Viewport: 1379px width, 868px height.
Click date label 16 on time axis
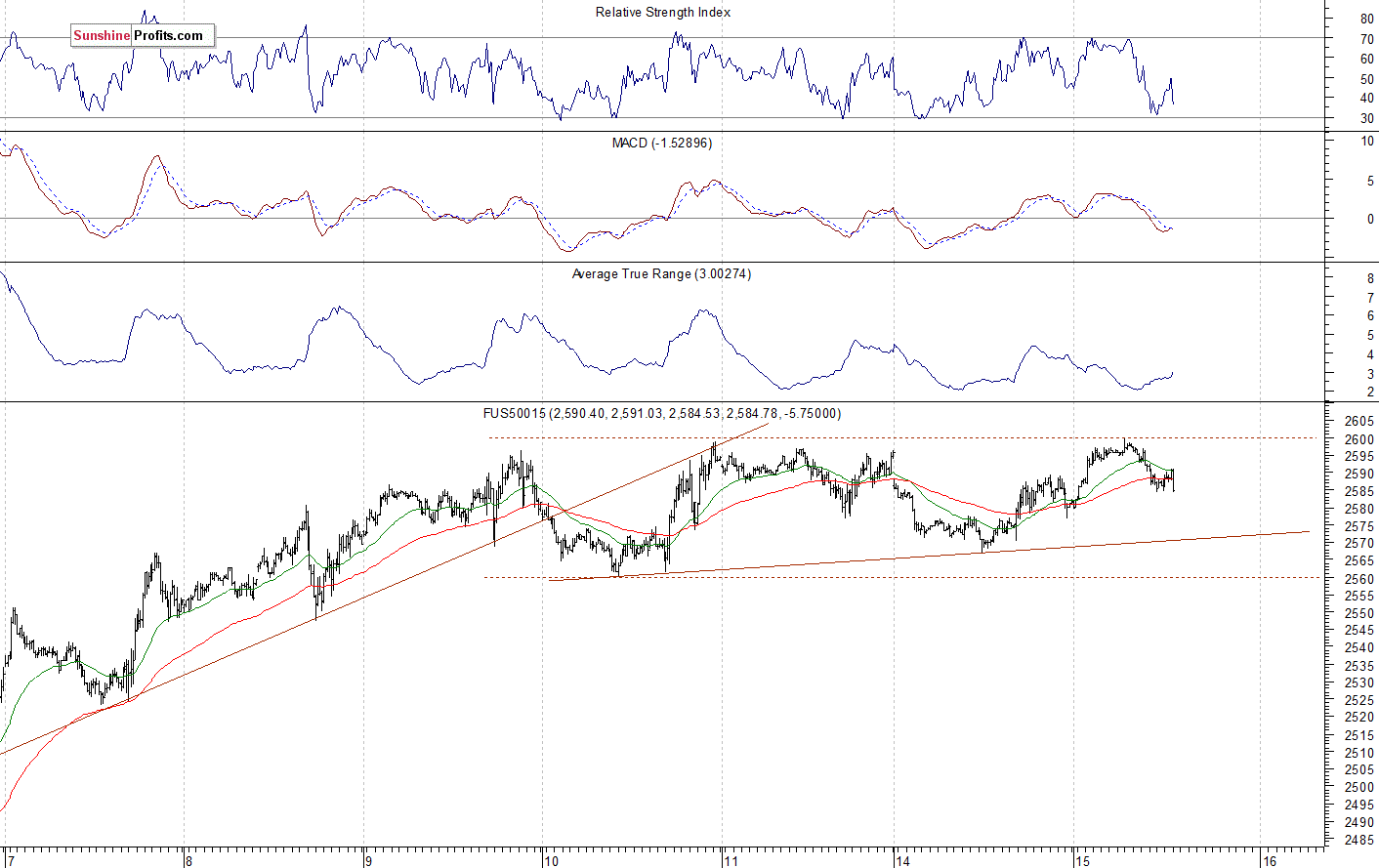(x=1270, y=861)
